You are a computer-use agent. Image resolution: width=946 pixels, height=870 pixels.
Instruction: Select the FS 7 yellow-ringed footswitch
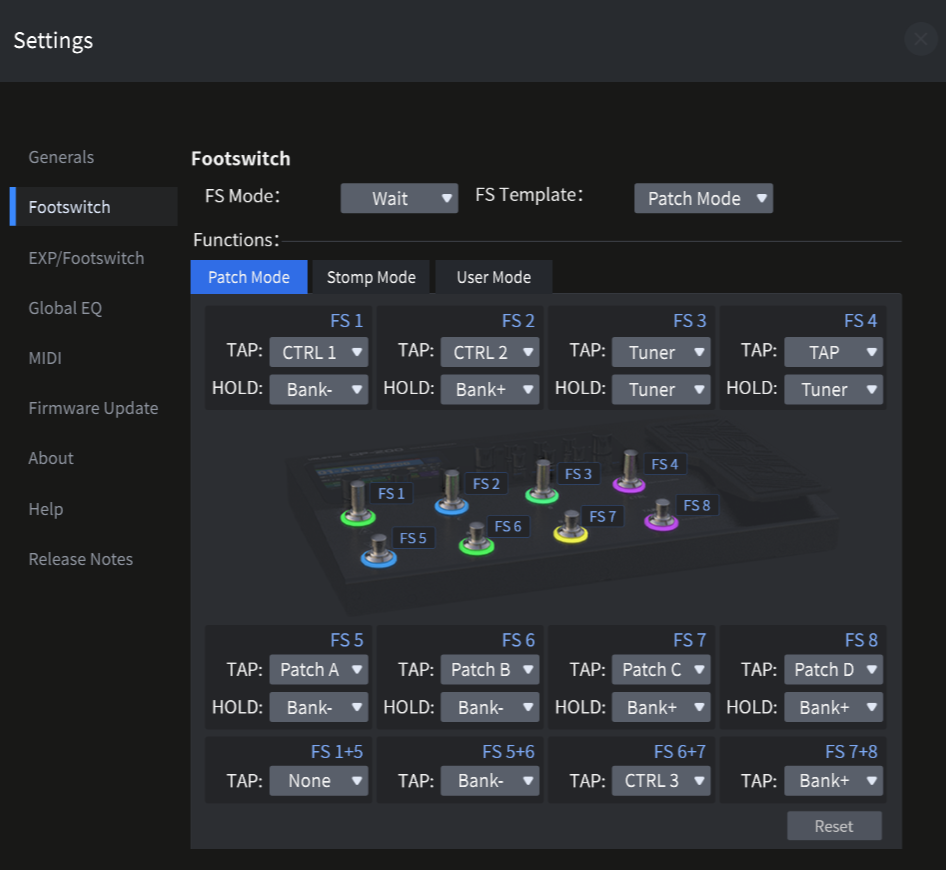coord(570,527)
